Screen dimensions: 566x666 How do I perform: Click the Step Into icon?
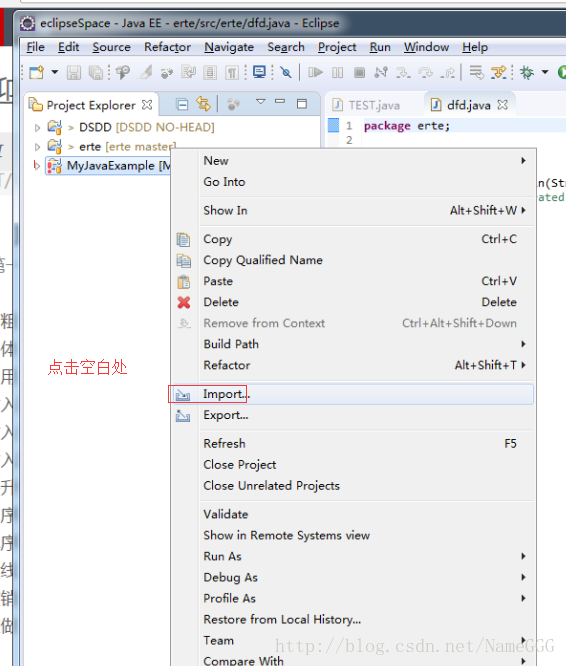[x=403, y=73]
